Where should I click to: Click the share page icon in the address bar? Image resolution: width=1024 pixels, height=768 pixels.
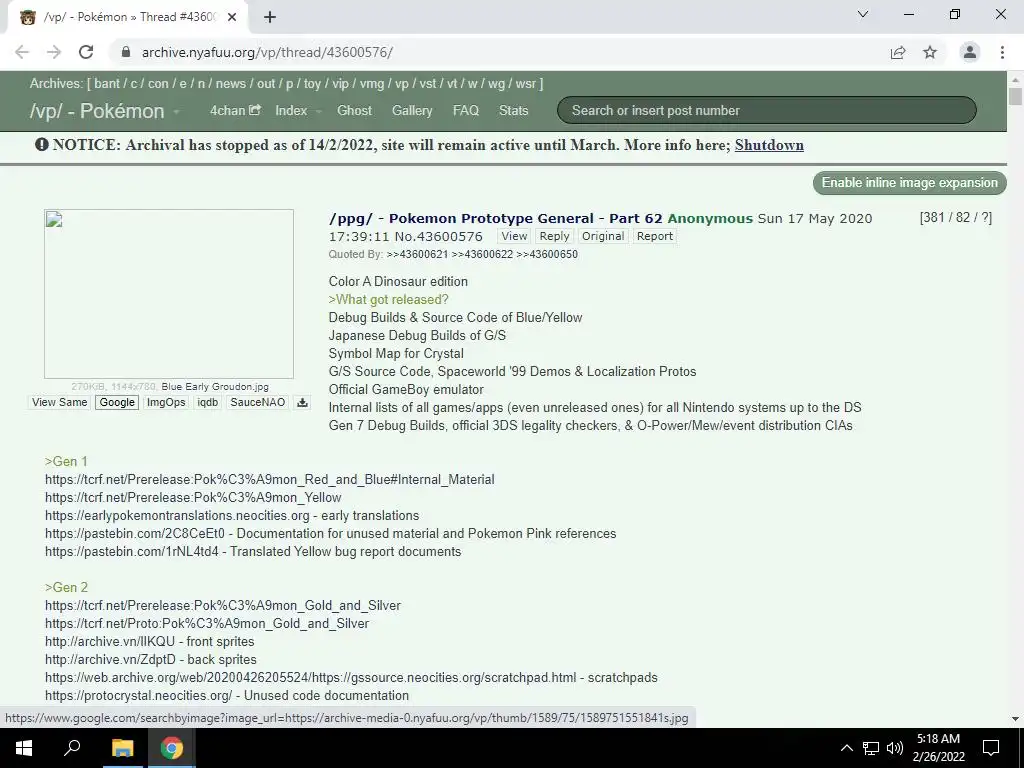[x=898, y=52]
